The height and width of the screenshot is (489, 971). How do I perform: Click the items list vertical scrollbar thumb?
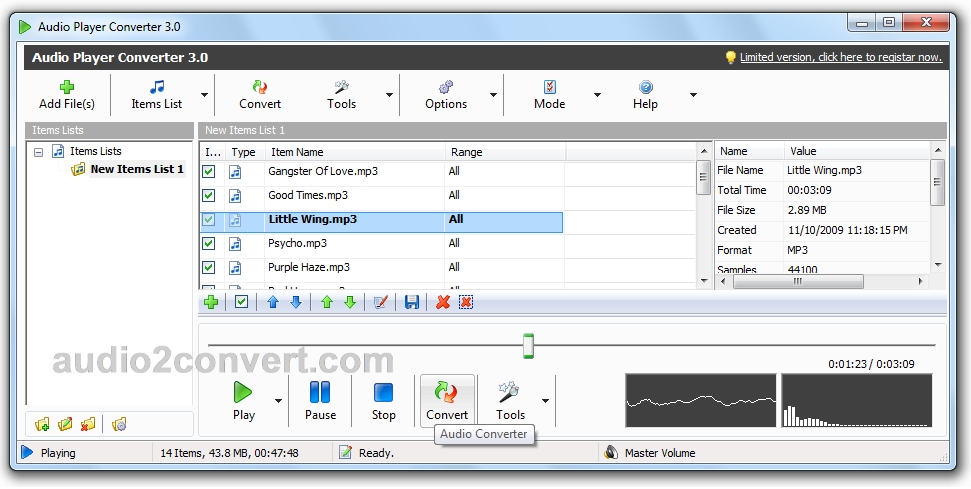[x=703, y=177]
